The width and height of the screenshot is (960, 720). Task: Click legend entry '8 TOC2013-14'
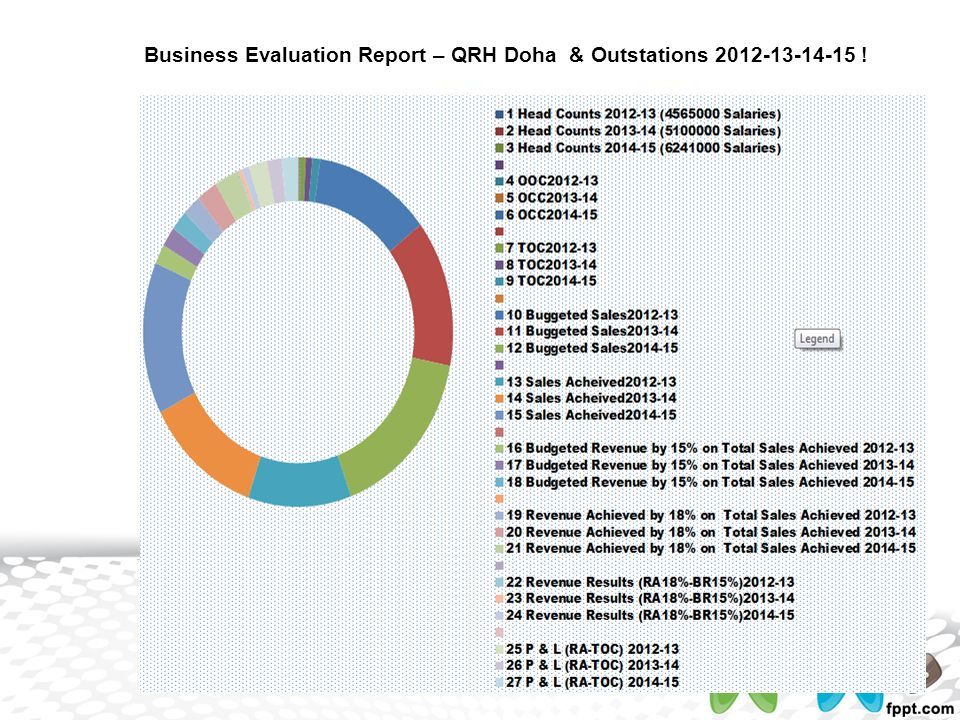[x=546, y=265]
